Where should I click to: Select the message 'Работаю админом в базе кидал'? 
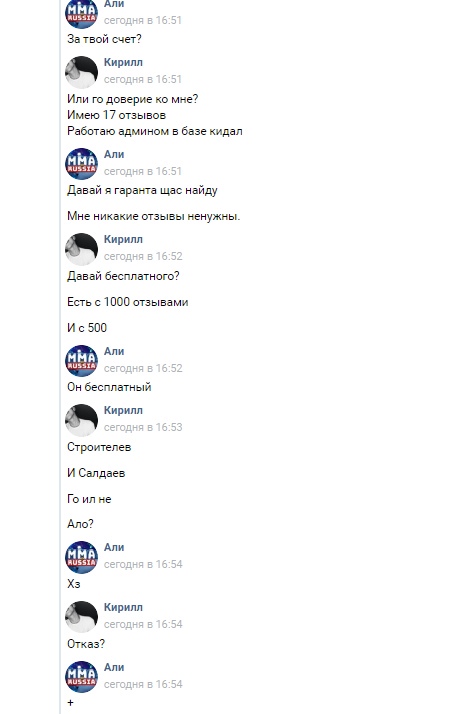coord(154,131)
